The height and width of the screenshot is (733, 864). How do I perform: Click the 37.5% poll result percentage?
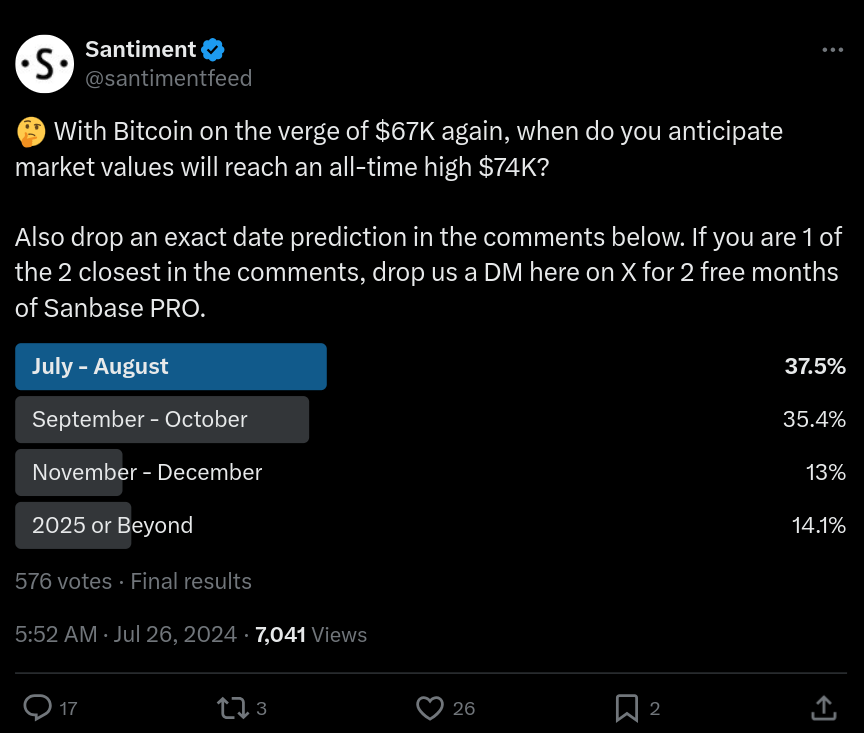point(815,367)
